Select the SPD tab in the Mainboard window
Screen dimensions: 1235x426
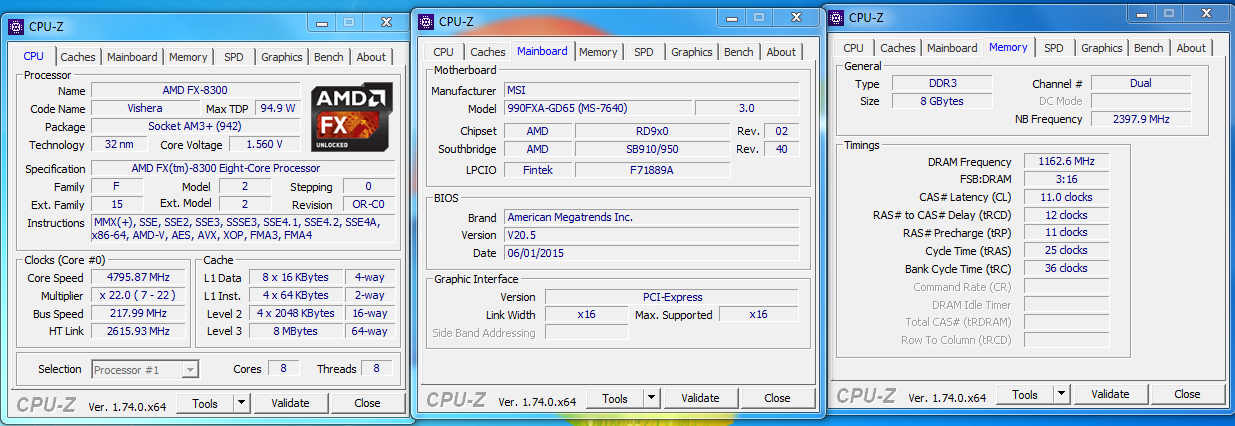tap(644, 52)
